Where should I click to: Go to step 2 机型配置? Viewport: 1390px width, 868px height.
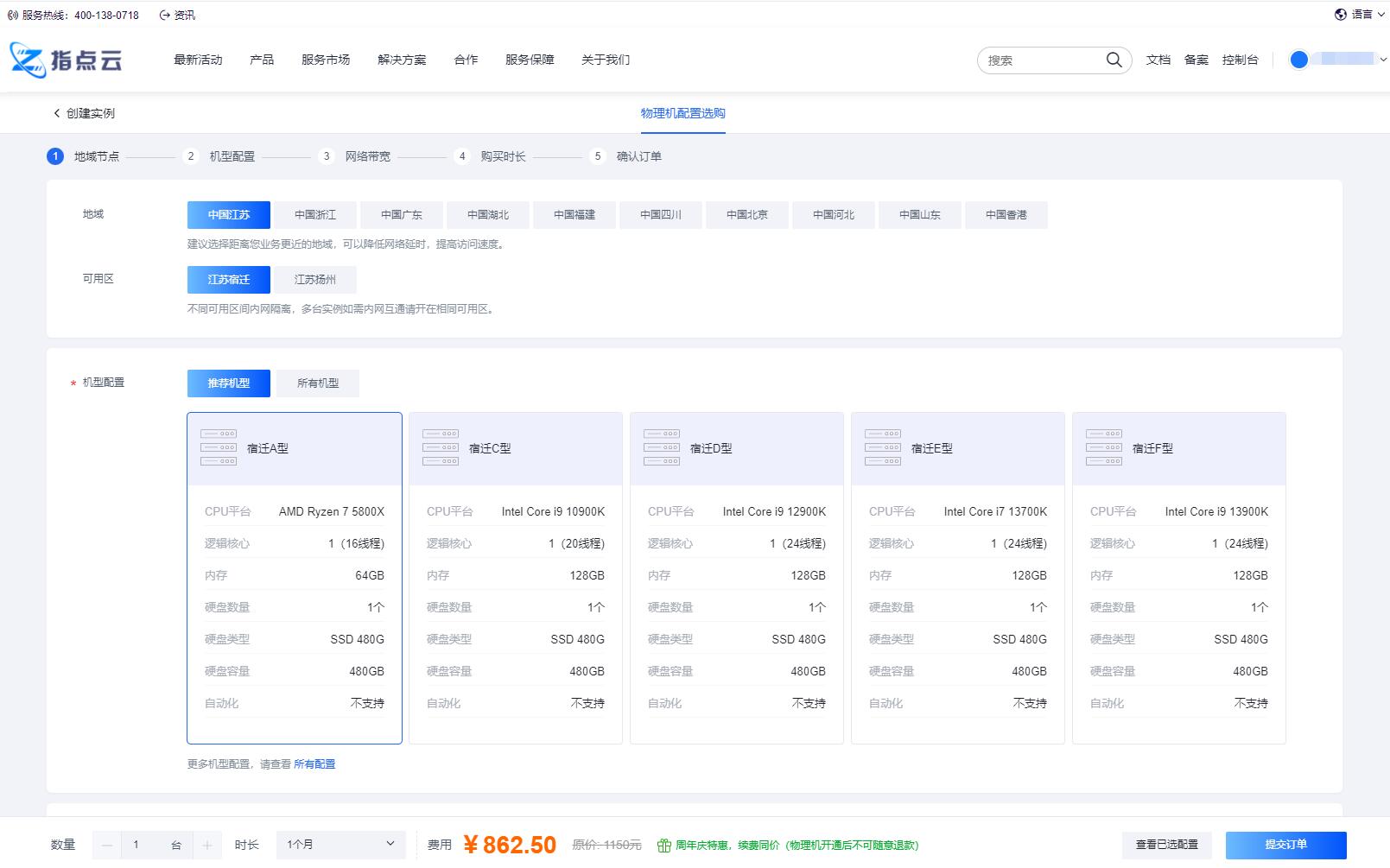(221, 156)
